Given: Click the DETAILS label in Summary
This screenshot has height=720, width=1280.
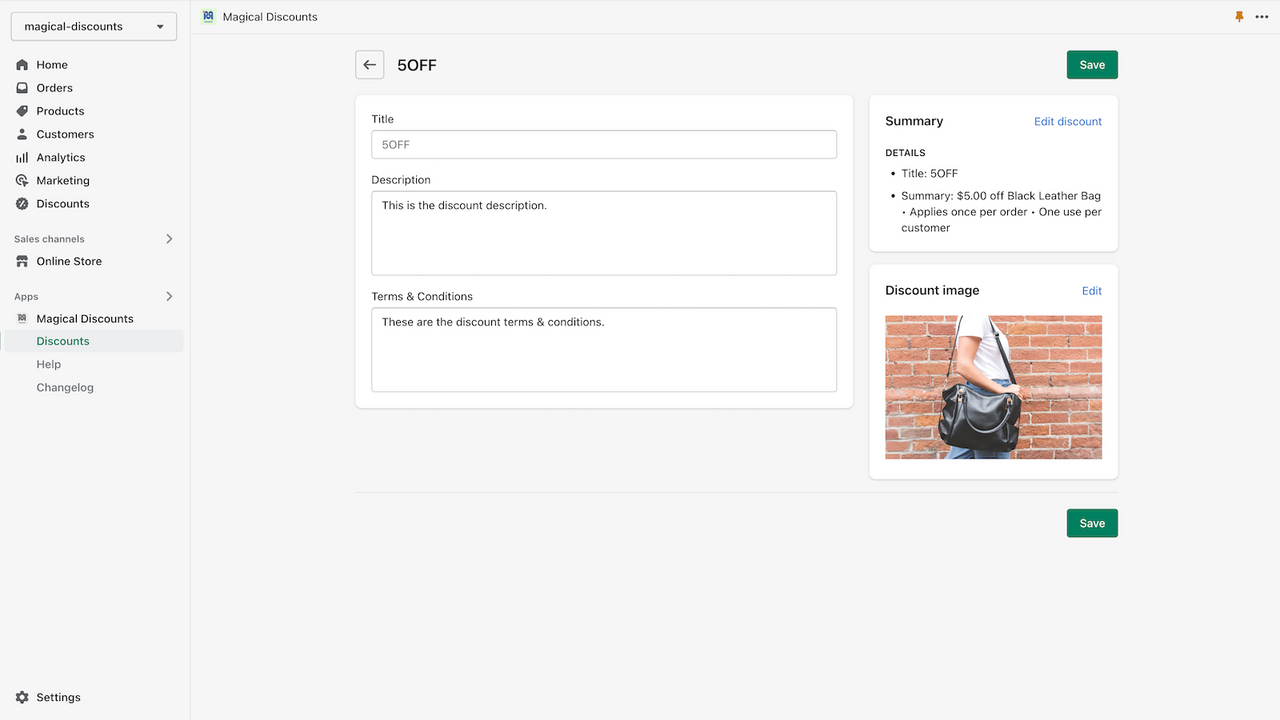Looking at the screenshot, I should pyautogui.click(x=905, y=153).
